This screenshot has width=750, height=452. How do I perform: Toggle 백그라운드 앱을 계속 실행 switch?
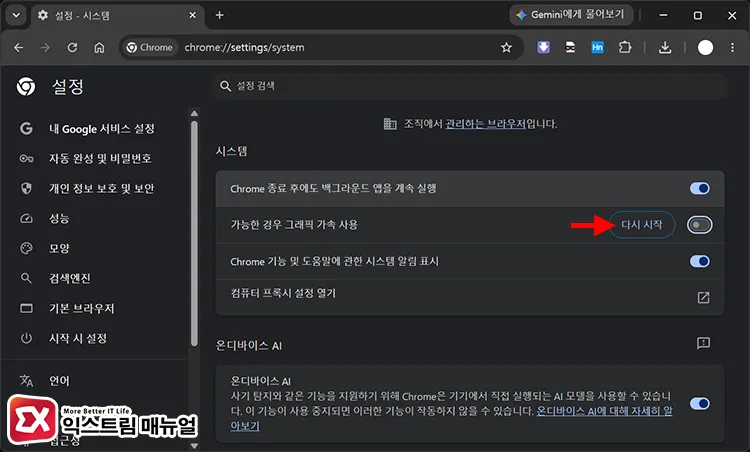pyautogui.click(x=699, y=188)
